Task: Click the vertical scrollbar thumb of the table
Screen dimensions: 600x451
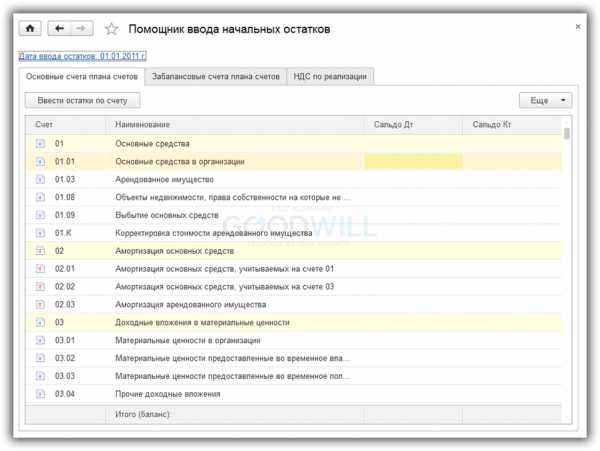Action: 567,134
